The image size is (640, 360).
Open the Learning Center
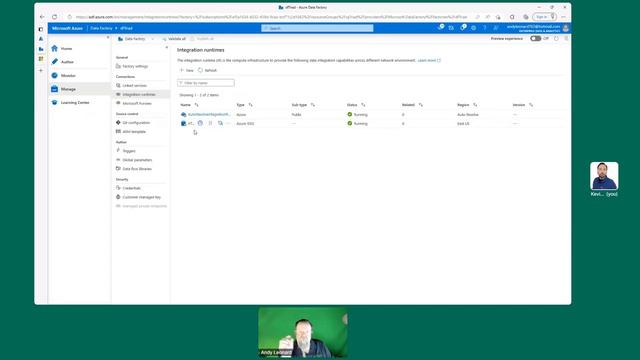(79, 102)
